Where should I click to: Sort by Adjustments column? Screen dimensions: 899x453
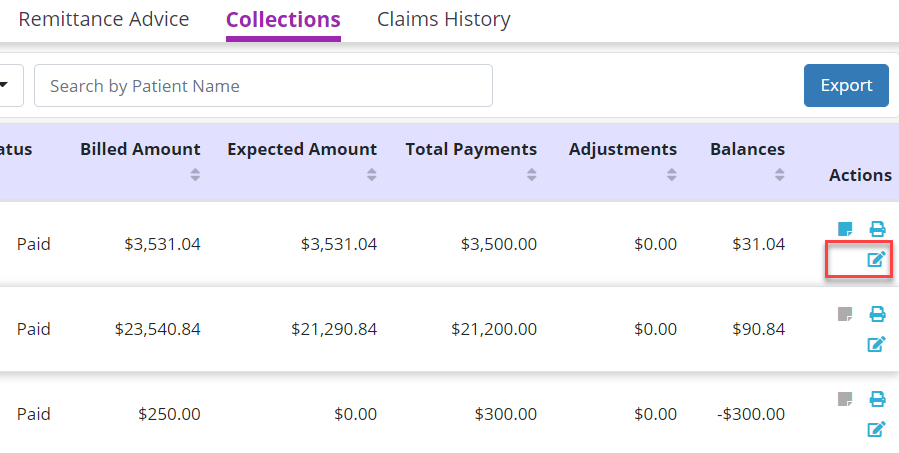pyautogui.click(x=671, y=174)
